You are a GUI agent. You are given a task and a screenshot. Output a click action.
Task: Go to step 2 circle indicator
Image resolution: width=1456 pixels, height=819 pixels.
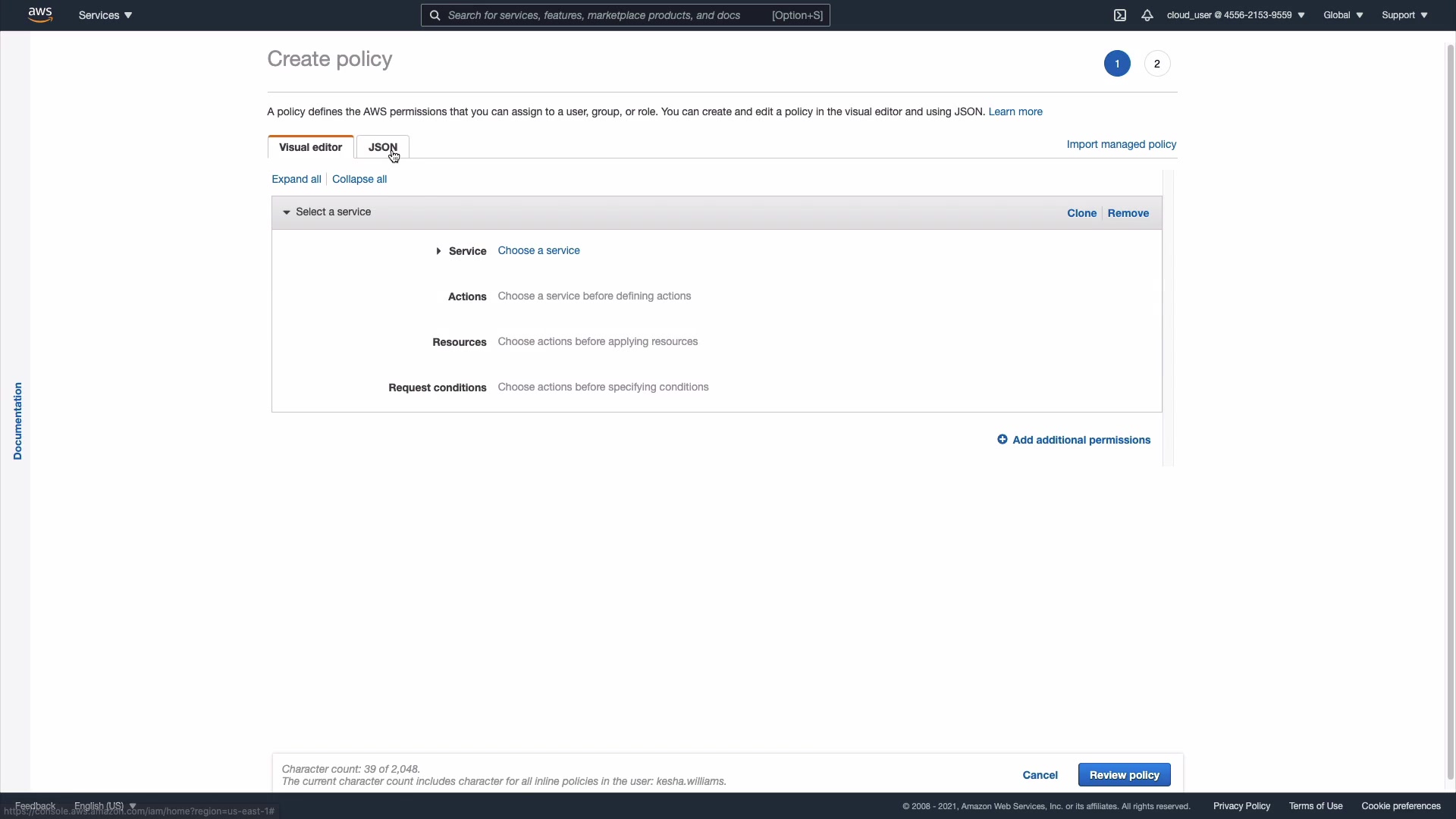point(1156,64)
